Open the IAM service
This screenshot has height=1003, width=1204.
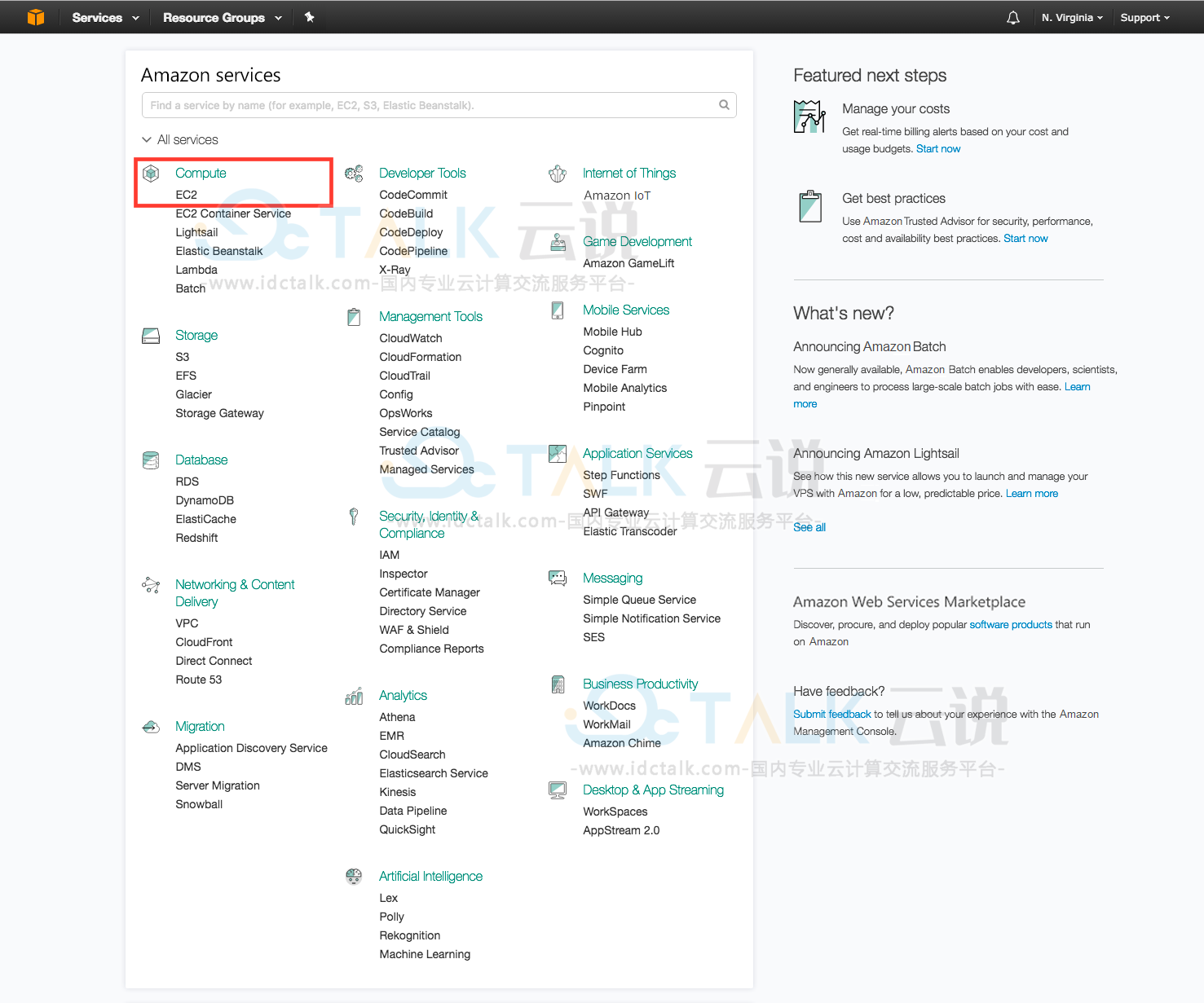coord(390,555)
